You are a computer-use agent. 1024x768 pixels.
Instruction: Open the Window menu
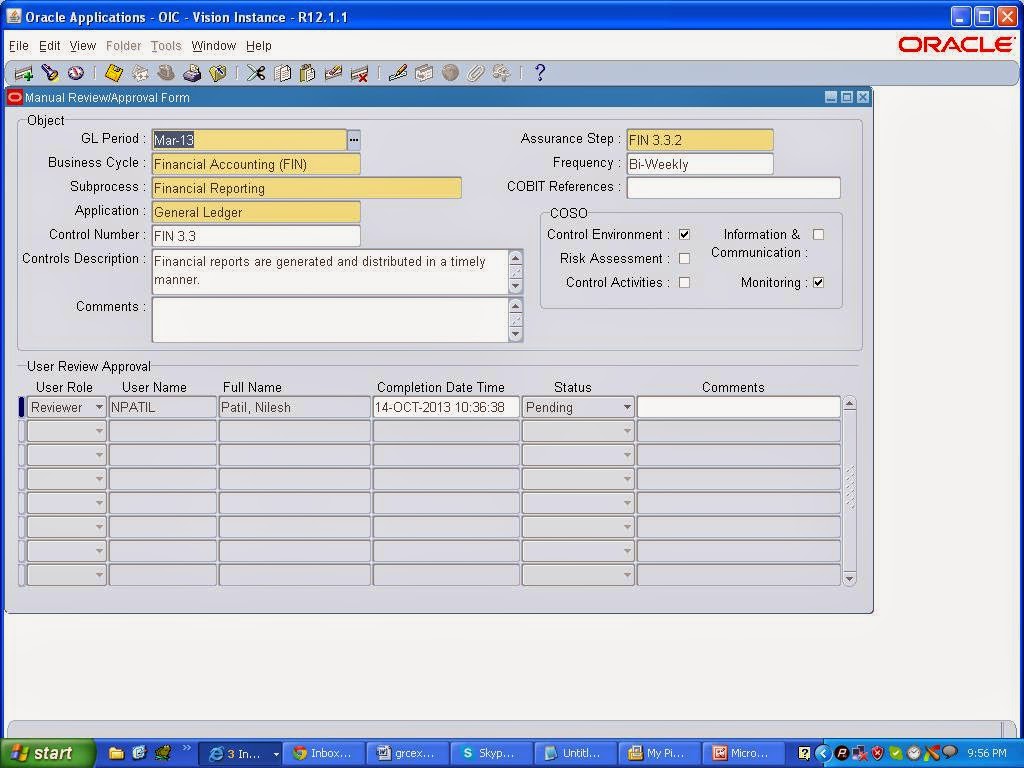pos(214,46)
